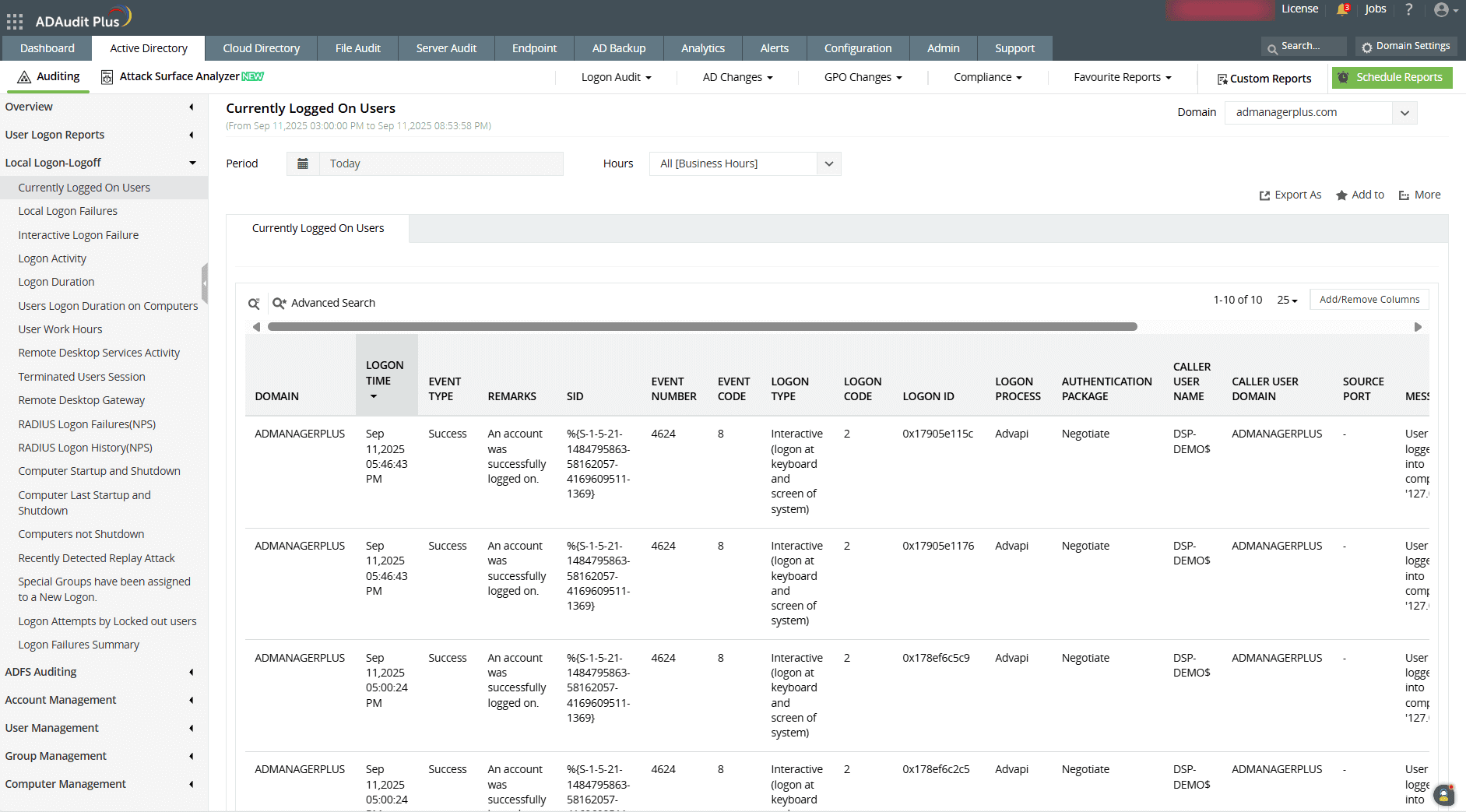The image size is (1466, 812).
Task: Open the Period calendar picker icon
Action: [303, 163]
